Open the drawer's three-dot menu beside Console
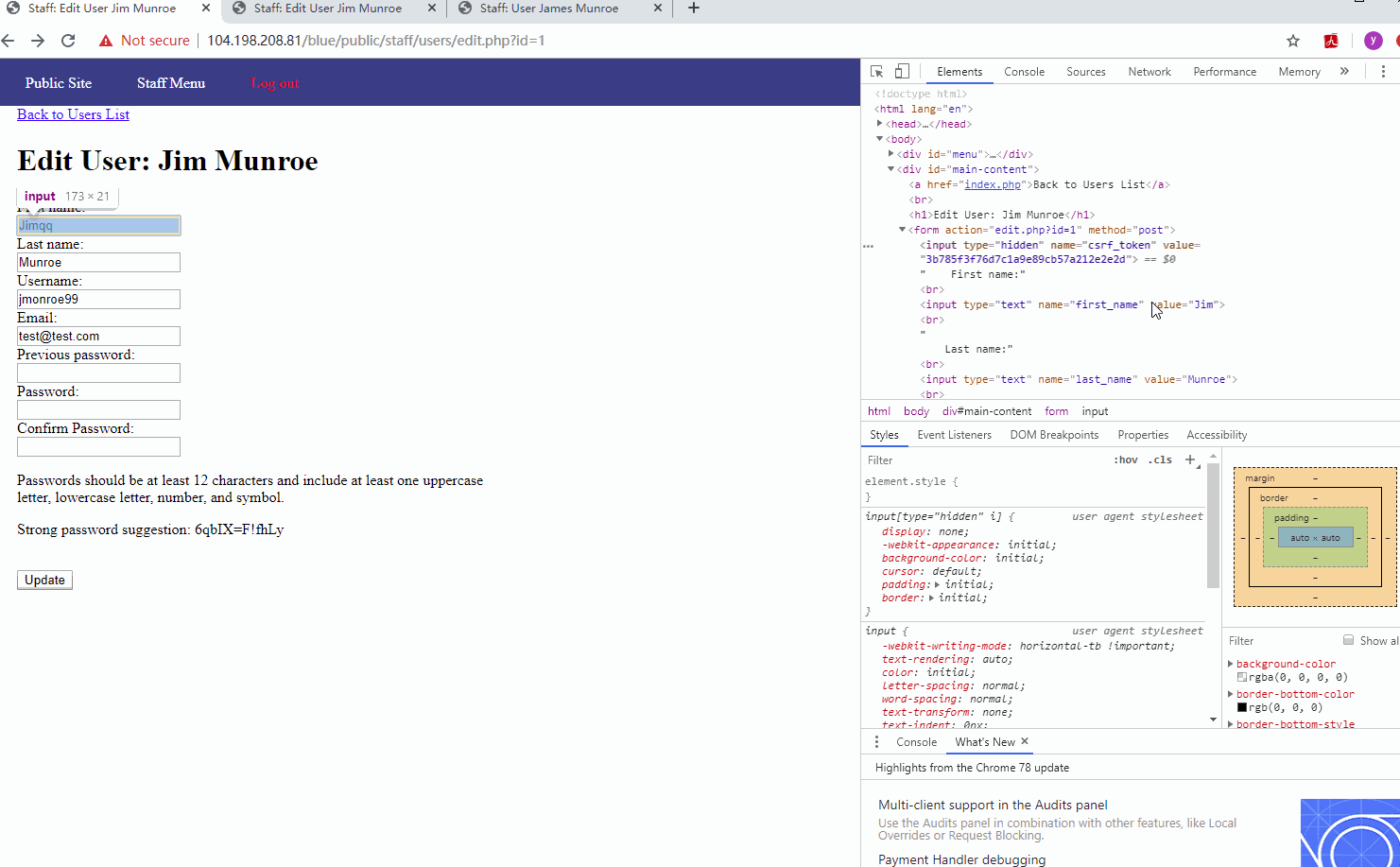The width and height of the screenshot is (1400, 867). [x=876, y=742]
